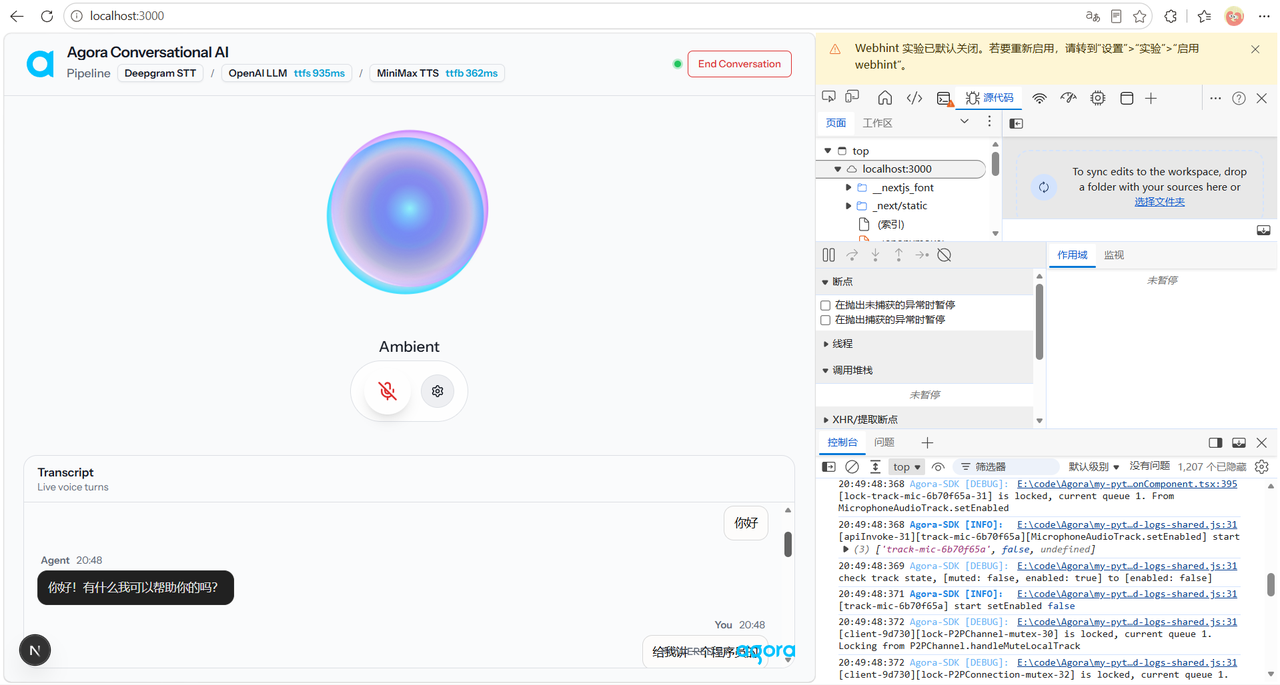Open DevTools customize menu with three dots
Viewport: 1280px width, 685px height.
tap(1215, 98)
